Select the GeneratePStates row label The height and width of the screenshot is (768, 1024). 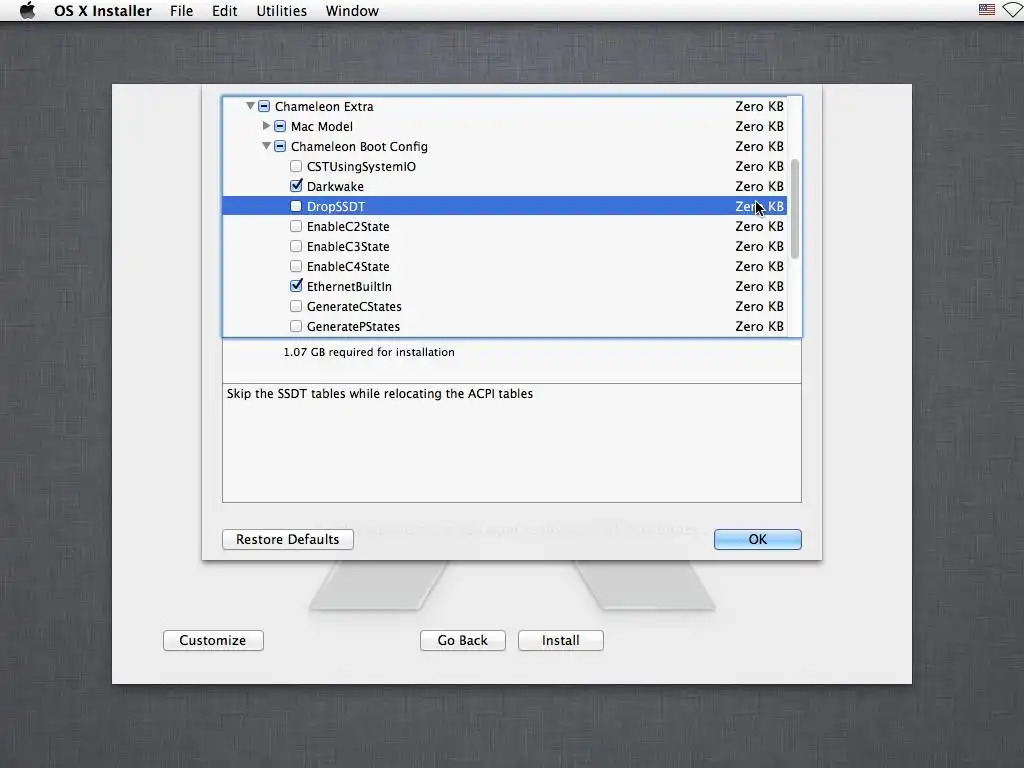click(353, 327)
